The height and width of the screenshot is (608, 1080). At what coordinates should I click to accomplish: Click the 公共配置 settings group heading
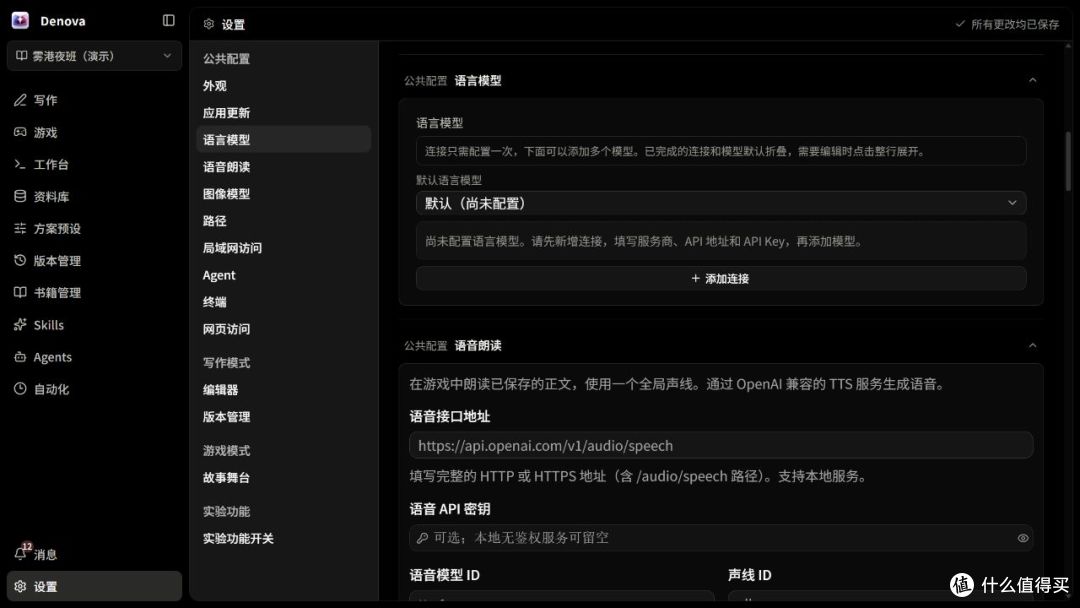pos(227,59)
